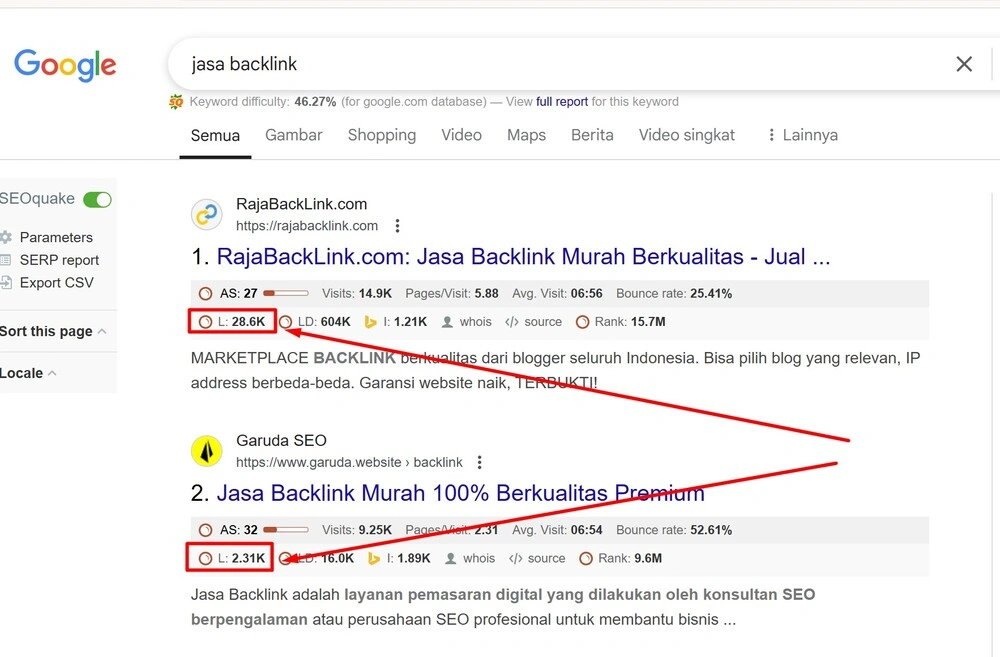Click the SERP report list icon
Viewport: 1000px width, 657px height.
coord(6,260)
